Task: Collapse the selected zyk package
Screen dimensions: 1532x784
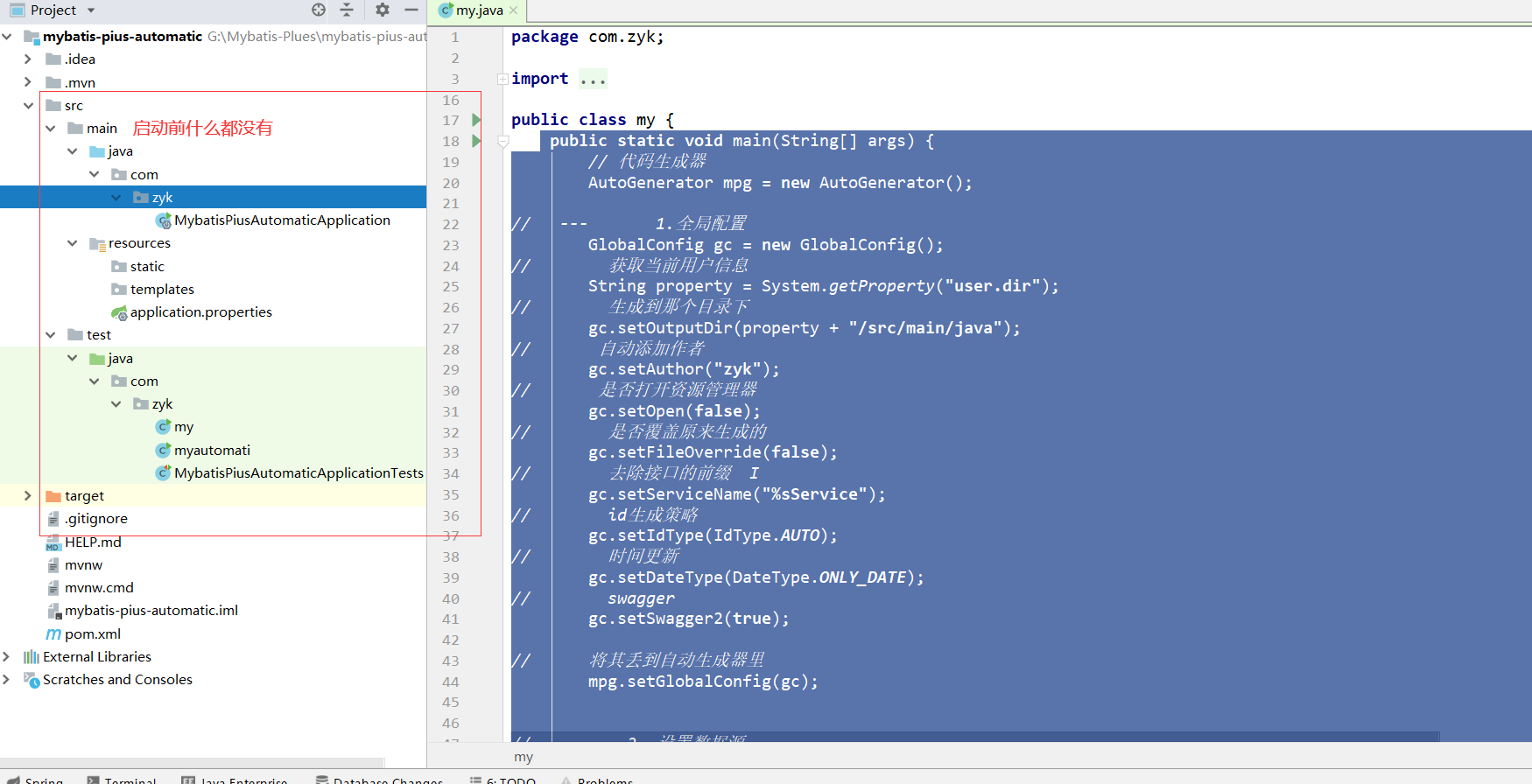Action: (x=116, y=197)
